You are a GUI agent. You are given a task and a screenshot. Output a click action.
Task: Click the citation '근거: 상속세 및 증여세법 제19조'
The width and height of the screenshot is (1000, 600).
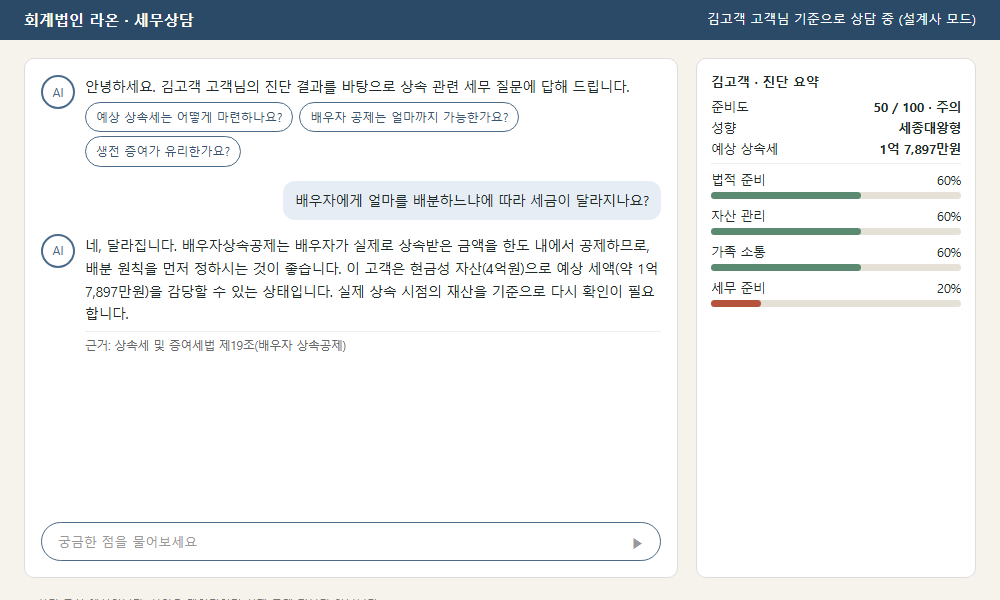click(216, 346)
